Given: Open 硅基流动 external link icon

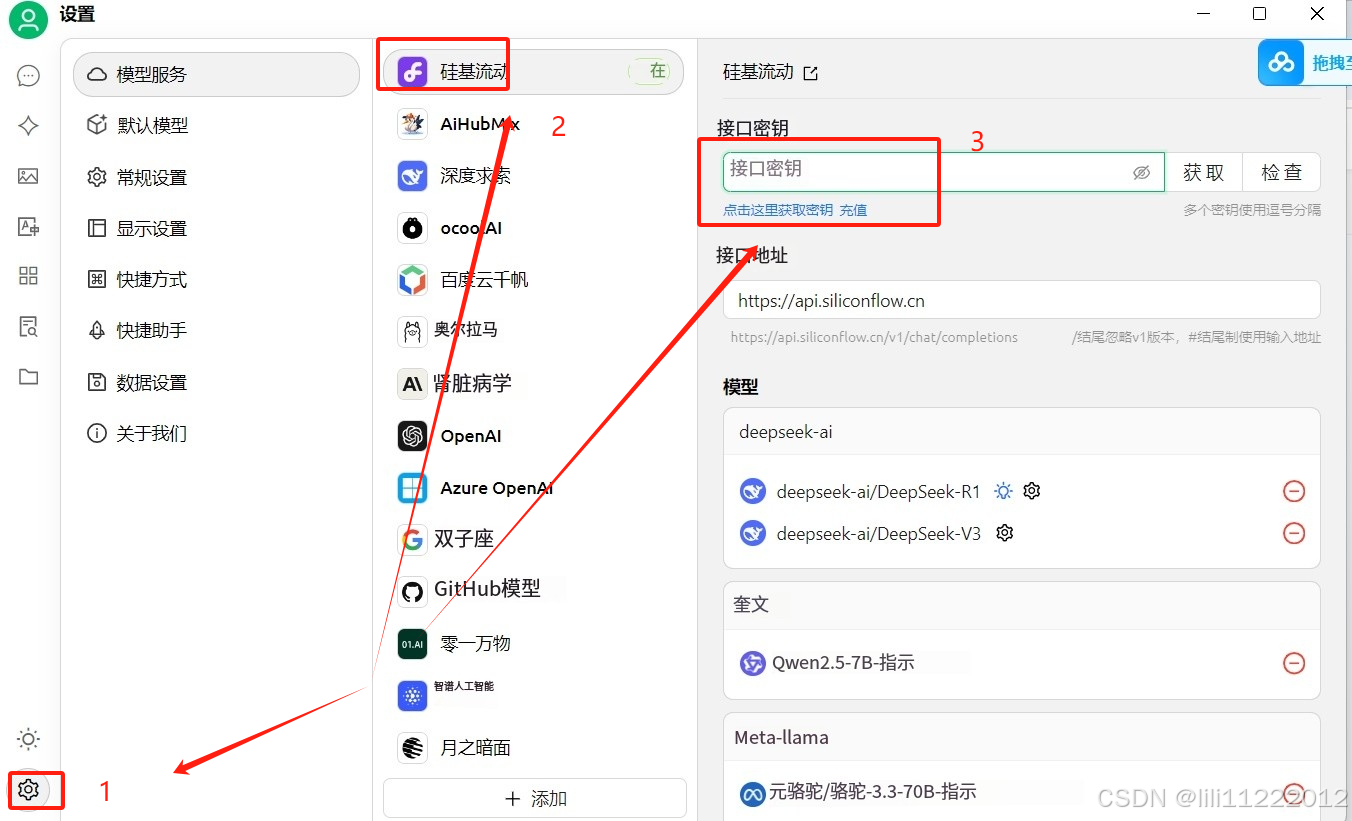Looking at the screenshot, I should (811, 73).
